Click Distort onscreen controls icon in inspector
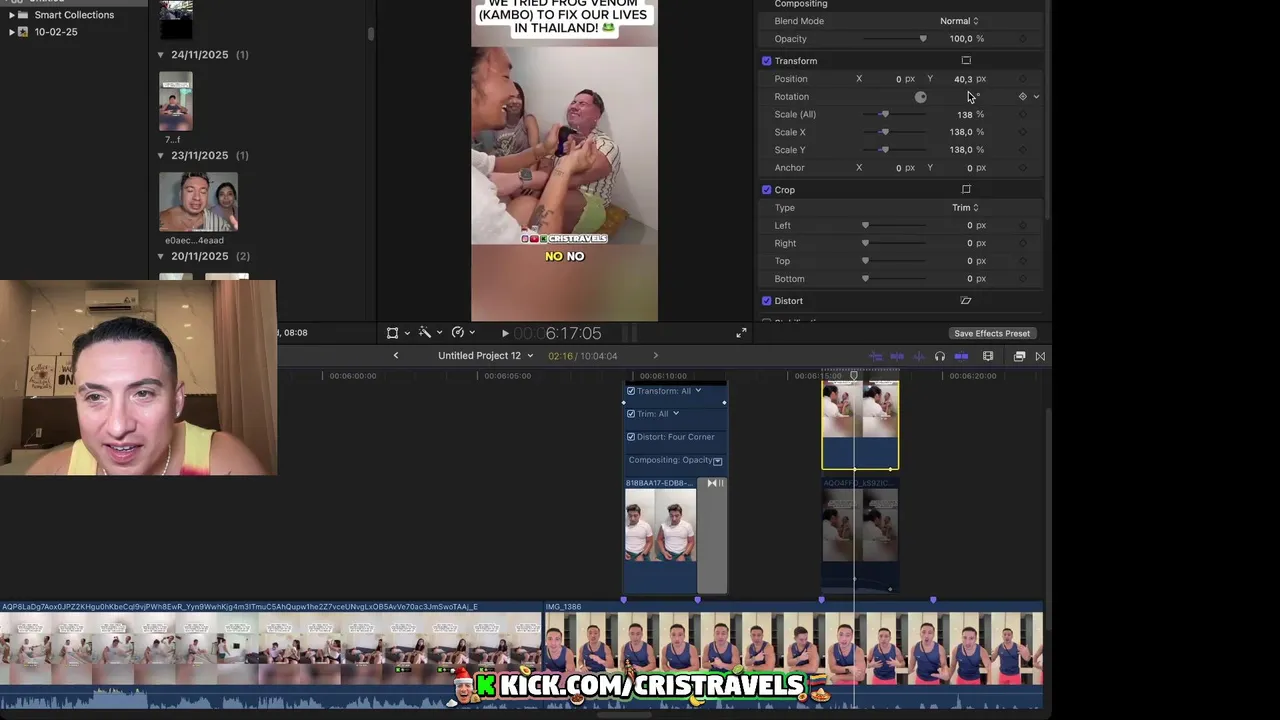The image size is (1280, 720). coord(966,301)
